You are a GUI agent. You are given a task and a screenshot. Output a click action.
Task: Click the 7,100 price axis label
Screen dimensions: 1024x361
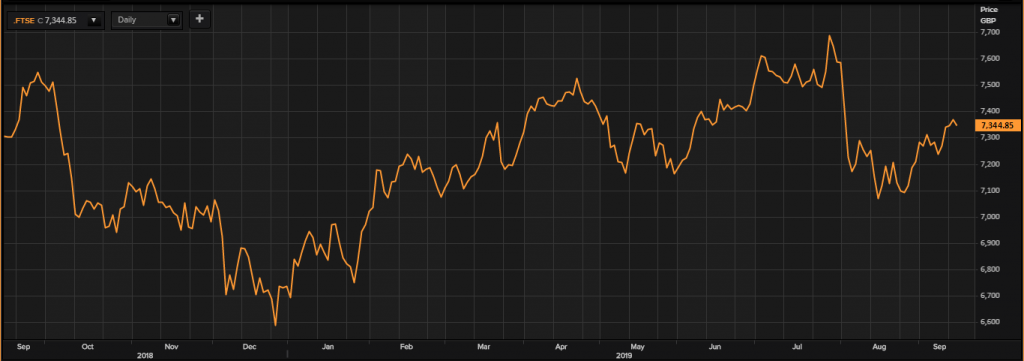point(991,191)
